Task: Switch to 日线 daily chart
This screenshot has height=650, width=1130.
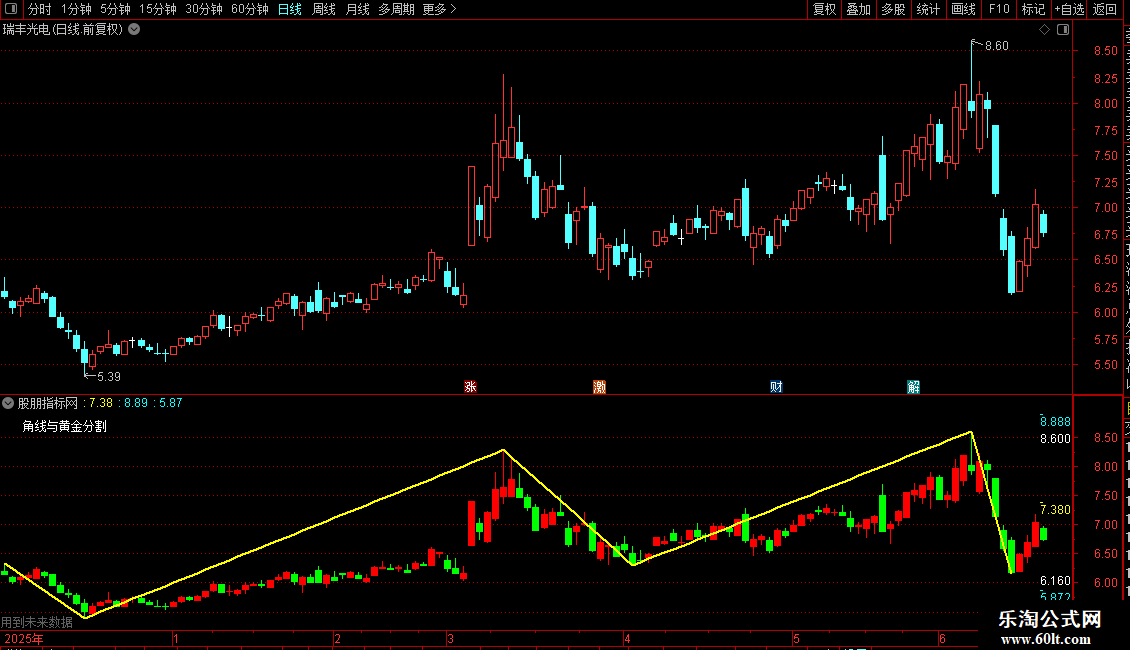Action: coord(290,9)
